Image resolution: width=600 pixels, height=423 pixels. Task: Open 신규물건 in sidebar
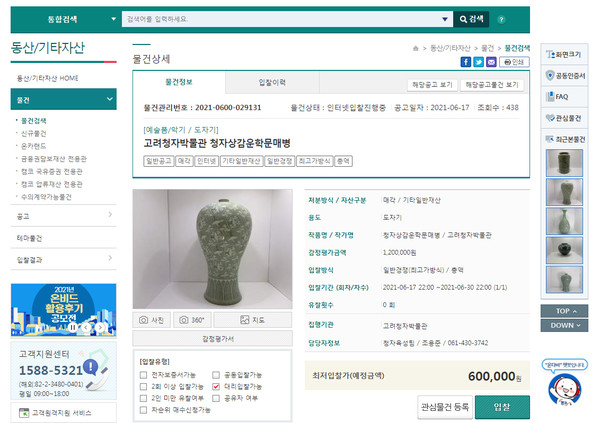click(33, 133)
